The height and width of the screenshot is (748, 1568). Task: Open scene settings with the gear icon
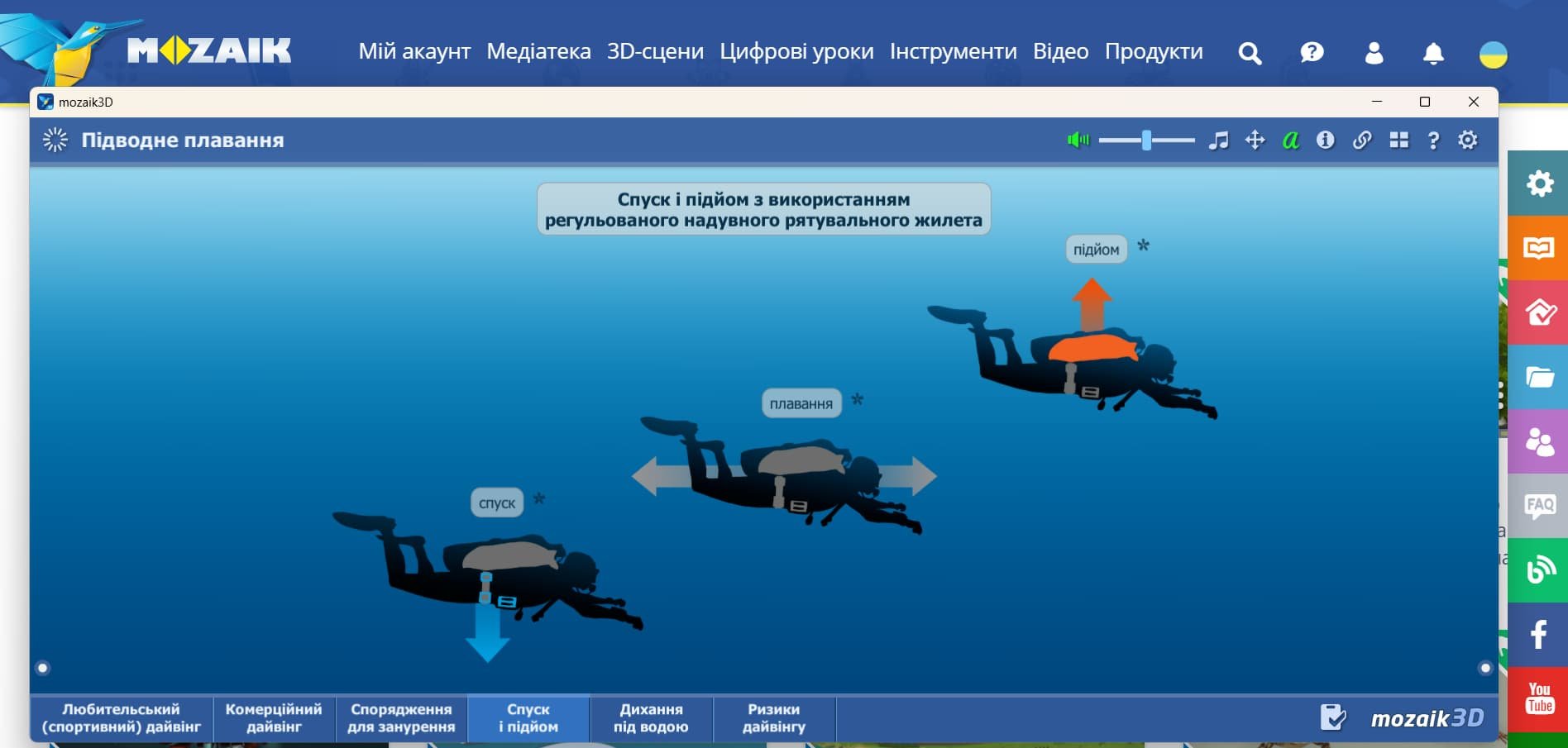1468,141
